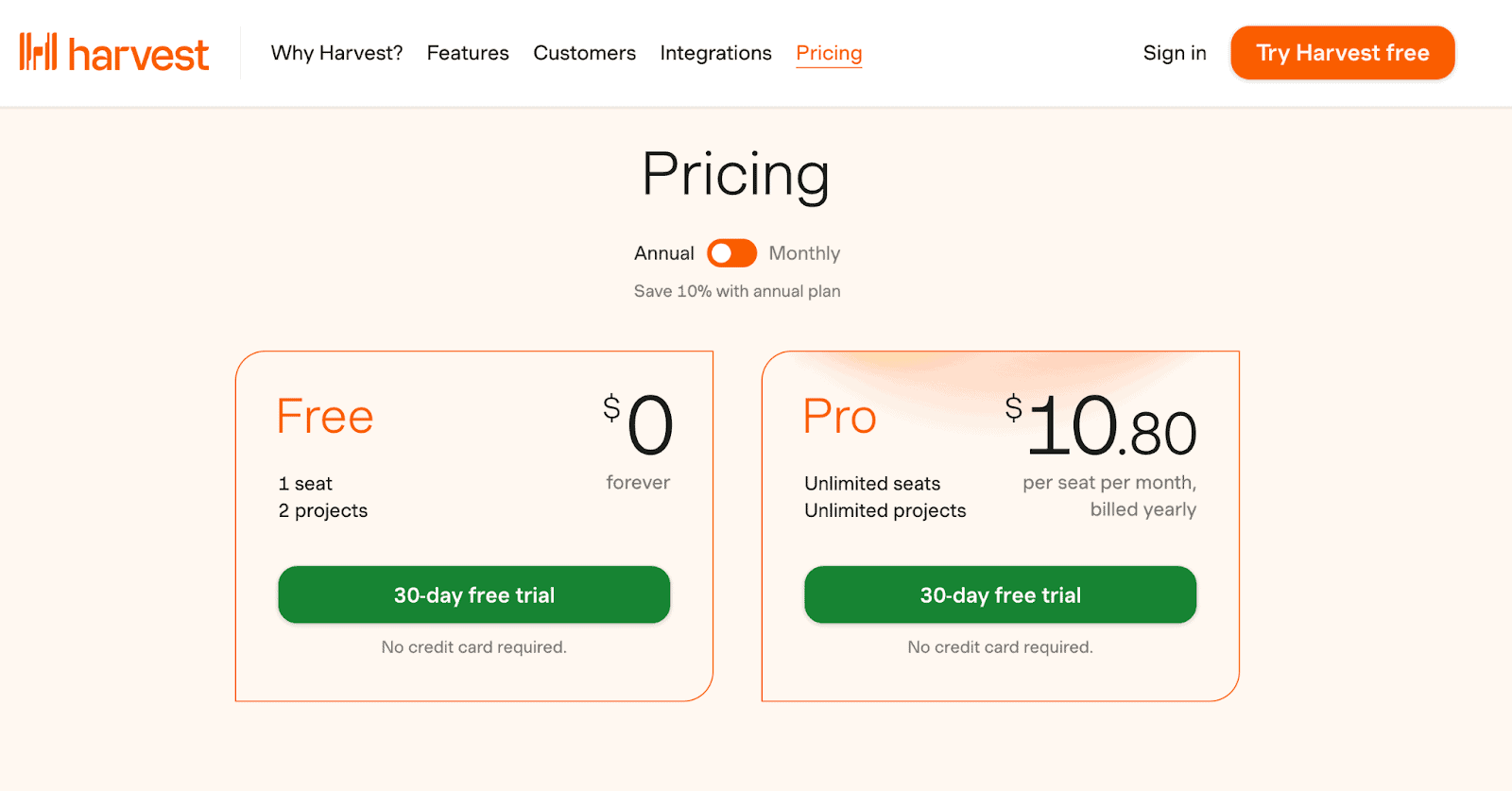The width and height of the screenshot is (1512, 791).
Task: Click the Pricing nav tab
Action: 829,53
